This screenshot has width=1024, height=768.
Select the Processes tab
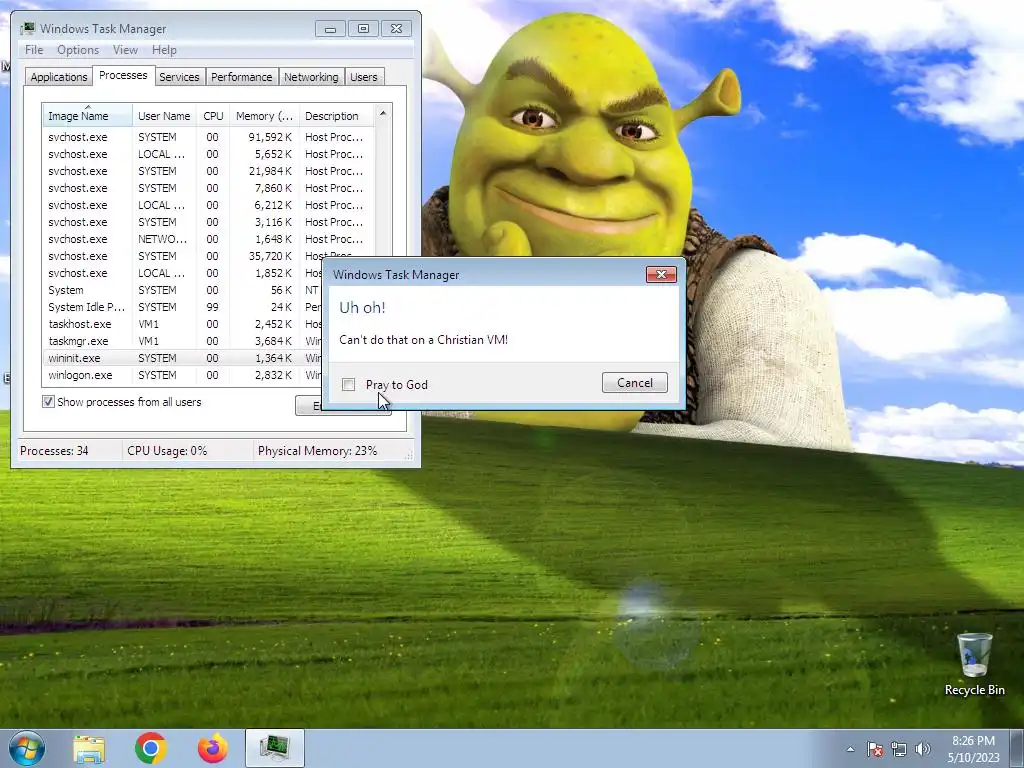click(x=123, y=75)
